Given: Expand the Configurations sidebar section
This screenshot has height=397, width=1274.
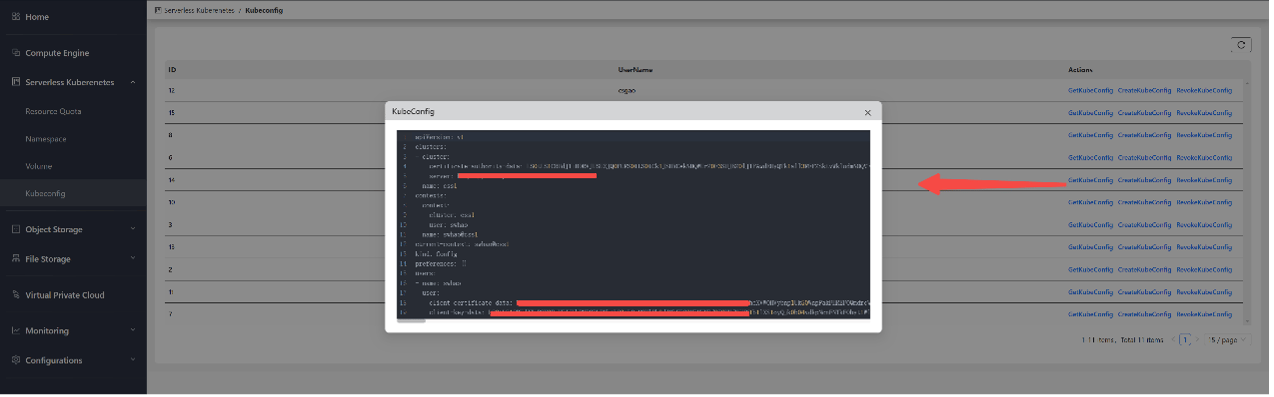Looking at the screenshot, I should point(133,360).
